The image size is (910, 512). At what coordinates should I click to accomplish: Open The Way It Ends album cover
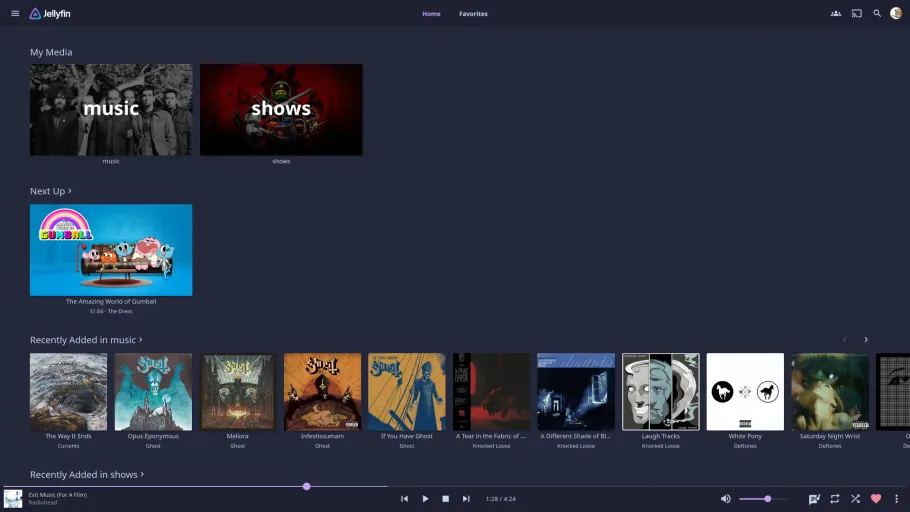(68, 392)
